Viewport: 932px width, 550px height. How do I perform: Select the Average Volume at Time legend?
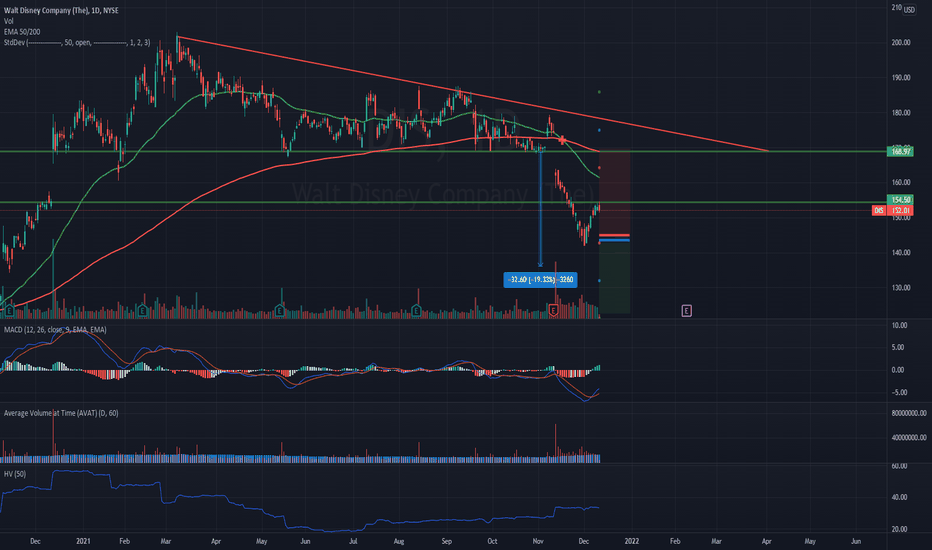click(x=61, y=413)
